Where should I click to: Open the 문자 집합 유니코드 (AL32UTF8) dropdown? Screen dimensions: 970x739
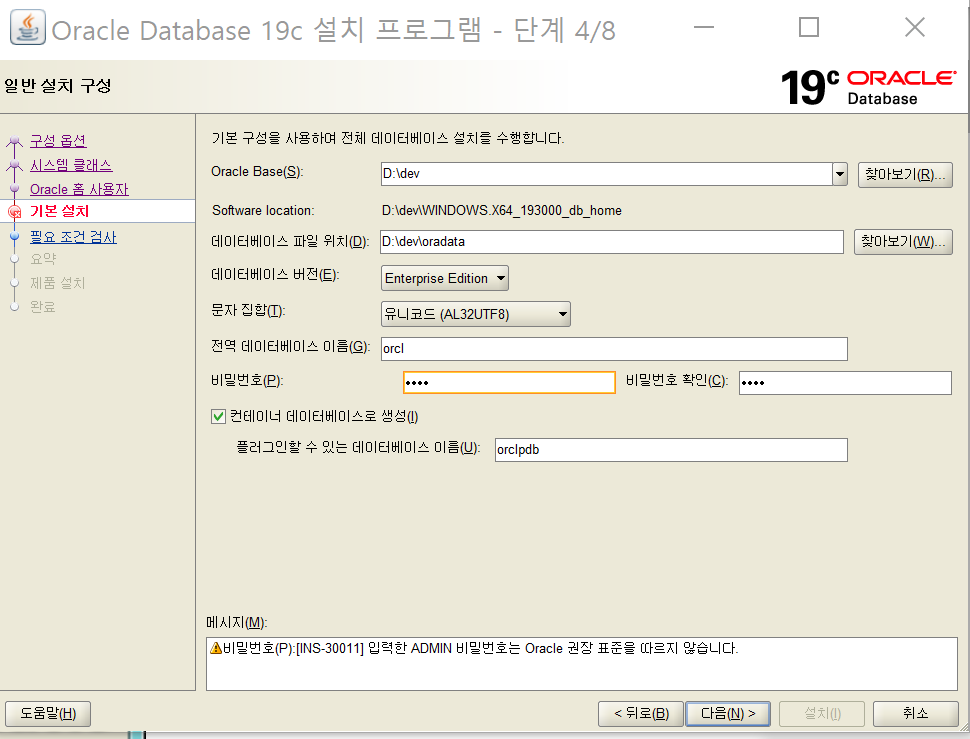476,314
